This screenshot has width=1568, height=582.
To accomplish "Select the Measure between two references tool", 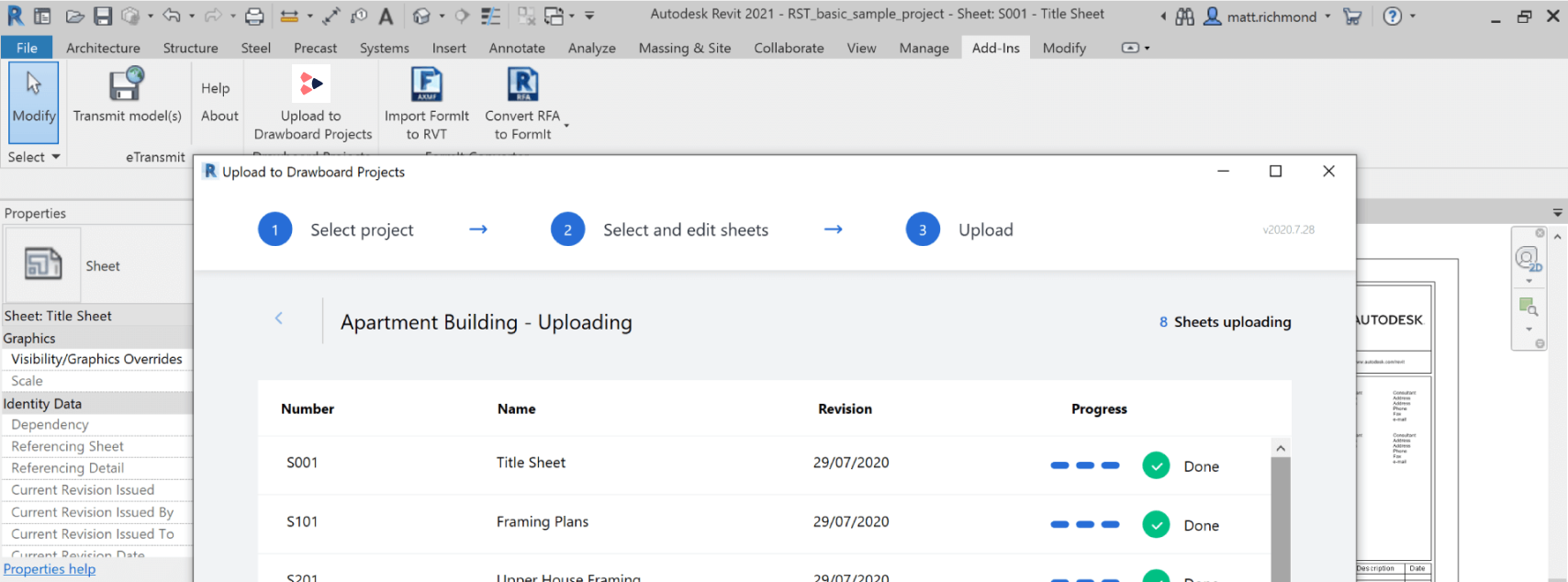I will pos(289,17).
